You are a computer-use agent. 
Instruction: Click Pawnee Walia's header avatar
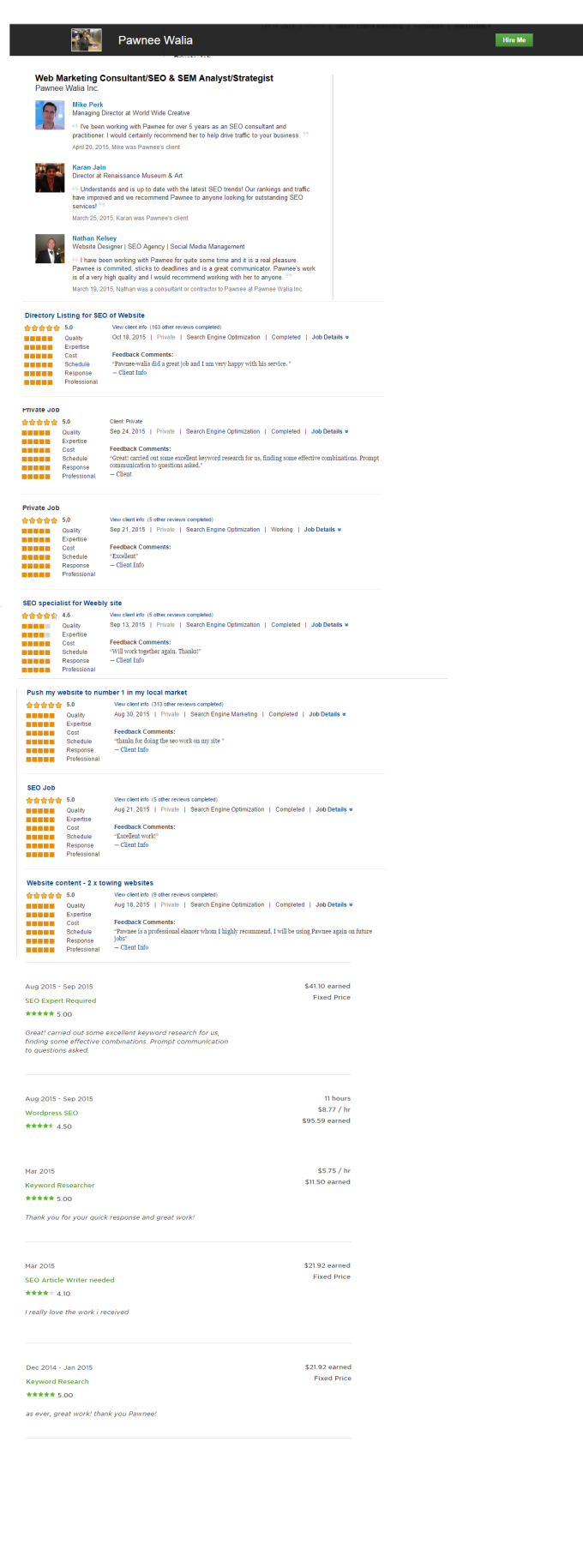[x=87, y=39]
